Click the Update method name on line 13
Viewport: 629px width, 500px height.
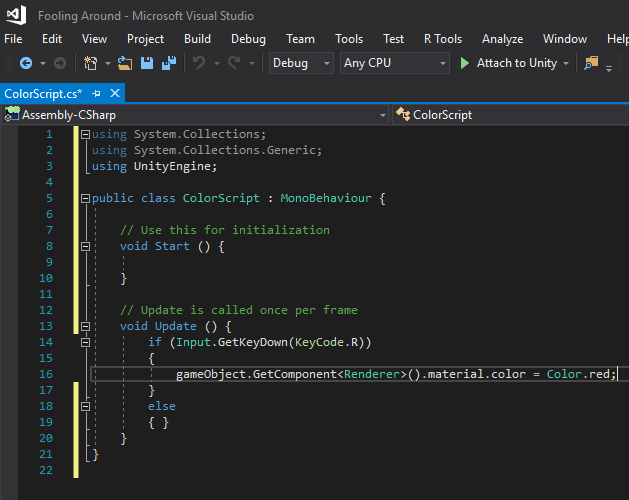176,326
